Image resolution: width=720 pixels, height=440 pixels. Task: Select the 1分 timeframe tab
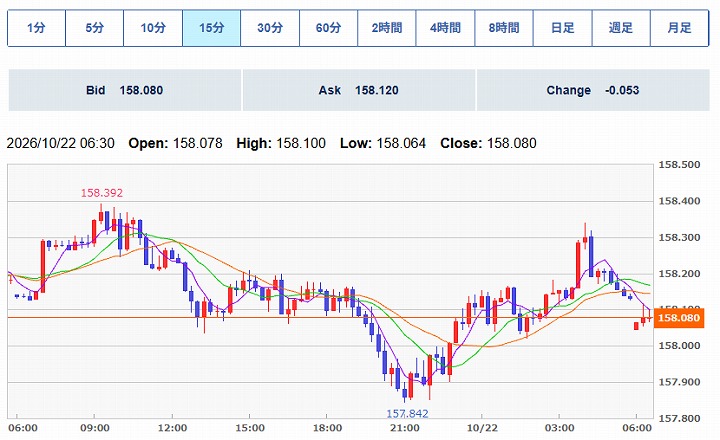tap(36, 28)
